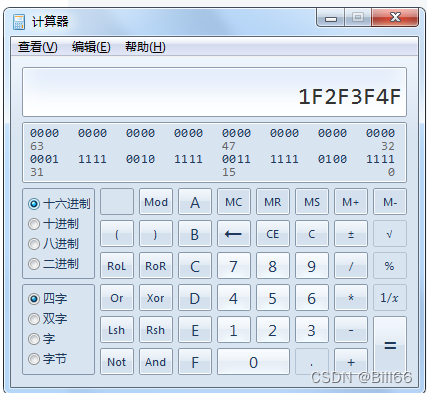The width and height of the screenshot is (427, 393).
Task: Select the Byte (字节) radio button
Action: pyautogui.click(x=34, y=359)
